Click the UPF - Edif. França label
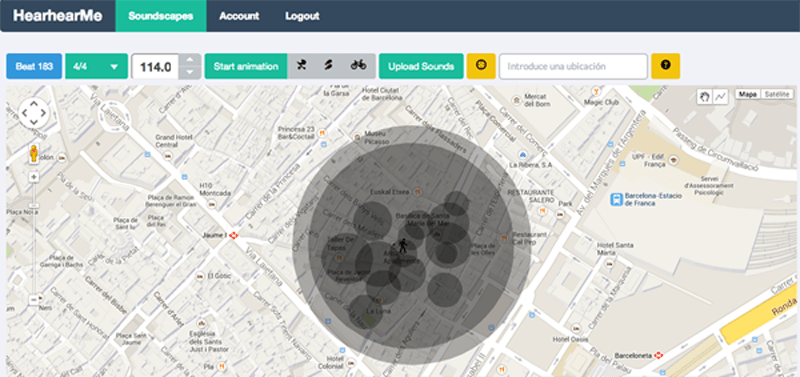The width and height of the screenshot is (800, 377). pos(649,160)
